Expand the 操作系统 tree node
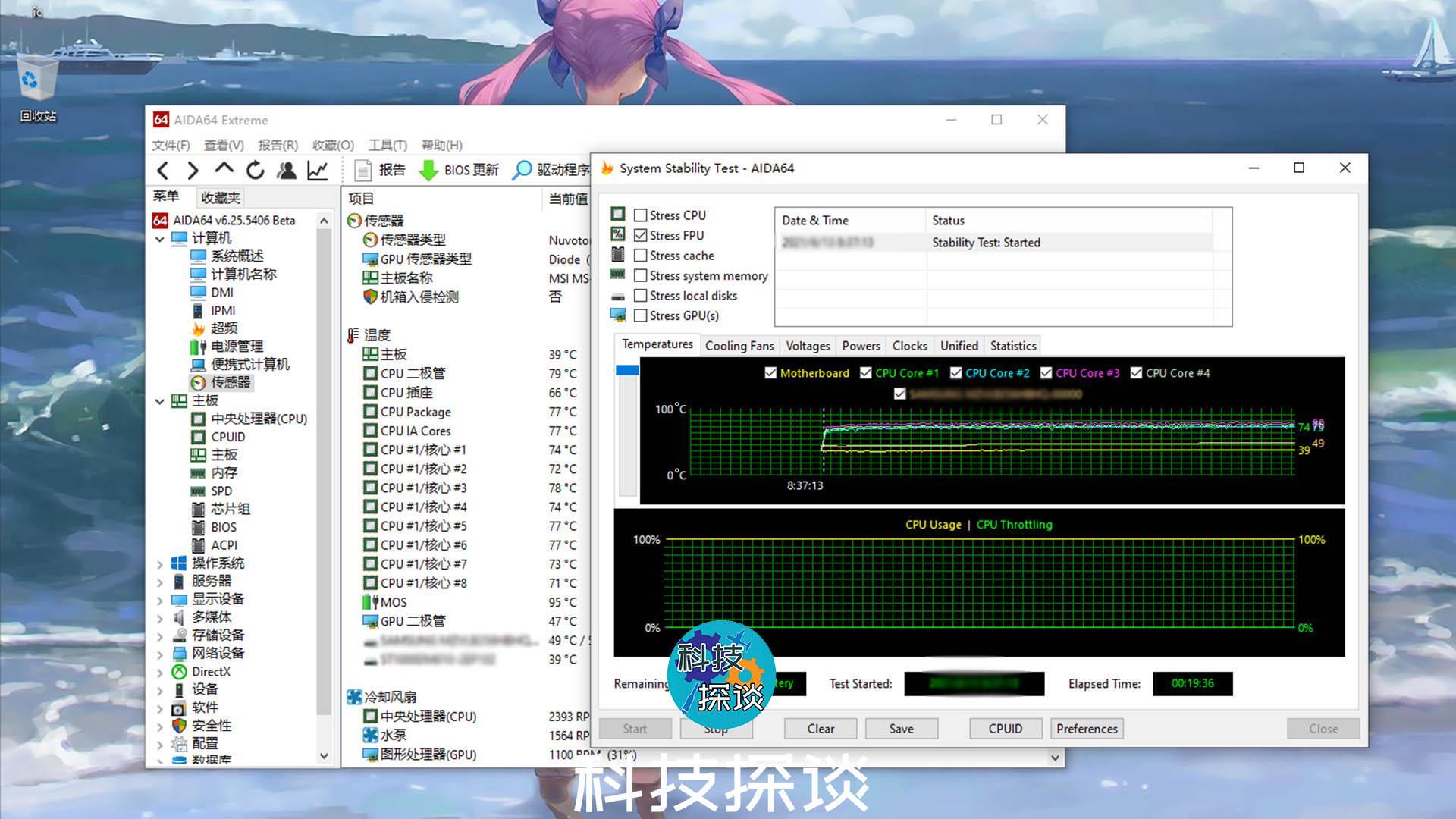 (160, 563)
